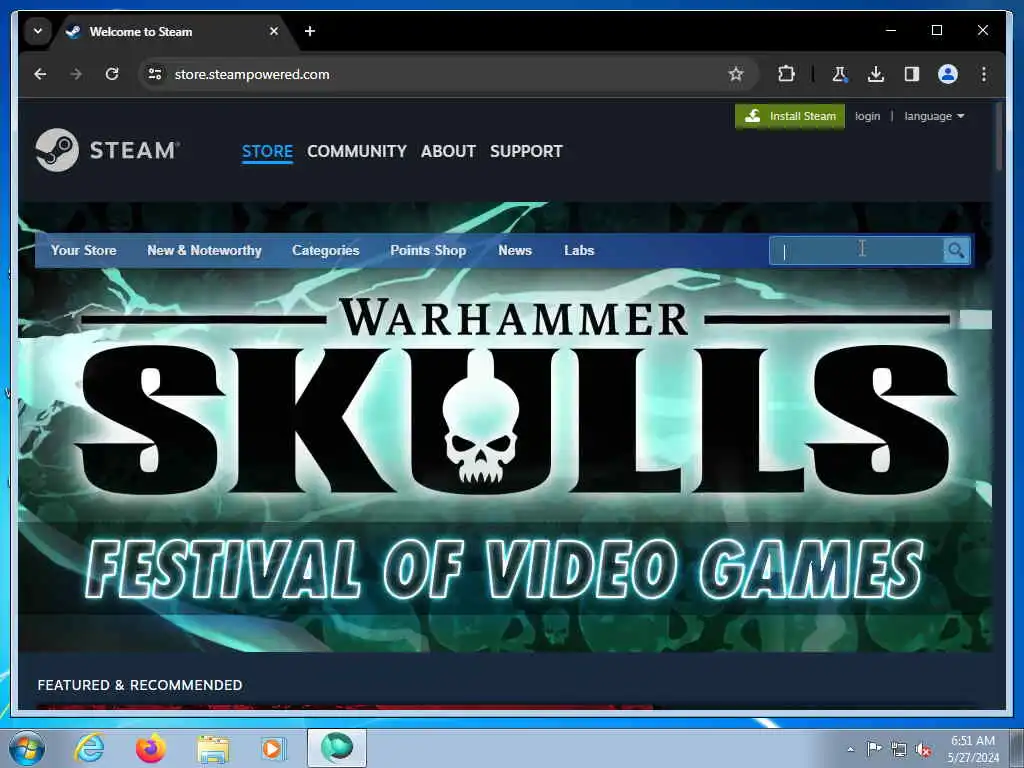Show hidden tray icons arrow
This screenshot has height=768, width=1024.
point(850,749)
